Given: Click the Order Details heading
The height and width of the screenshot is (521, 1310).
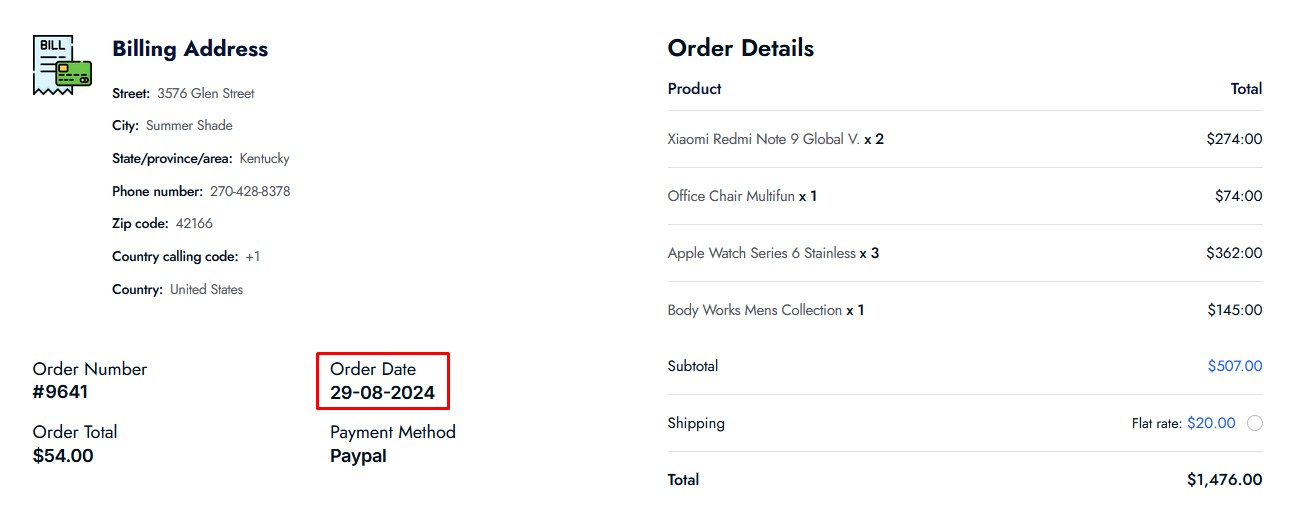Looking at the screenshot, I should coord(741,48).
